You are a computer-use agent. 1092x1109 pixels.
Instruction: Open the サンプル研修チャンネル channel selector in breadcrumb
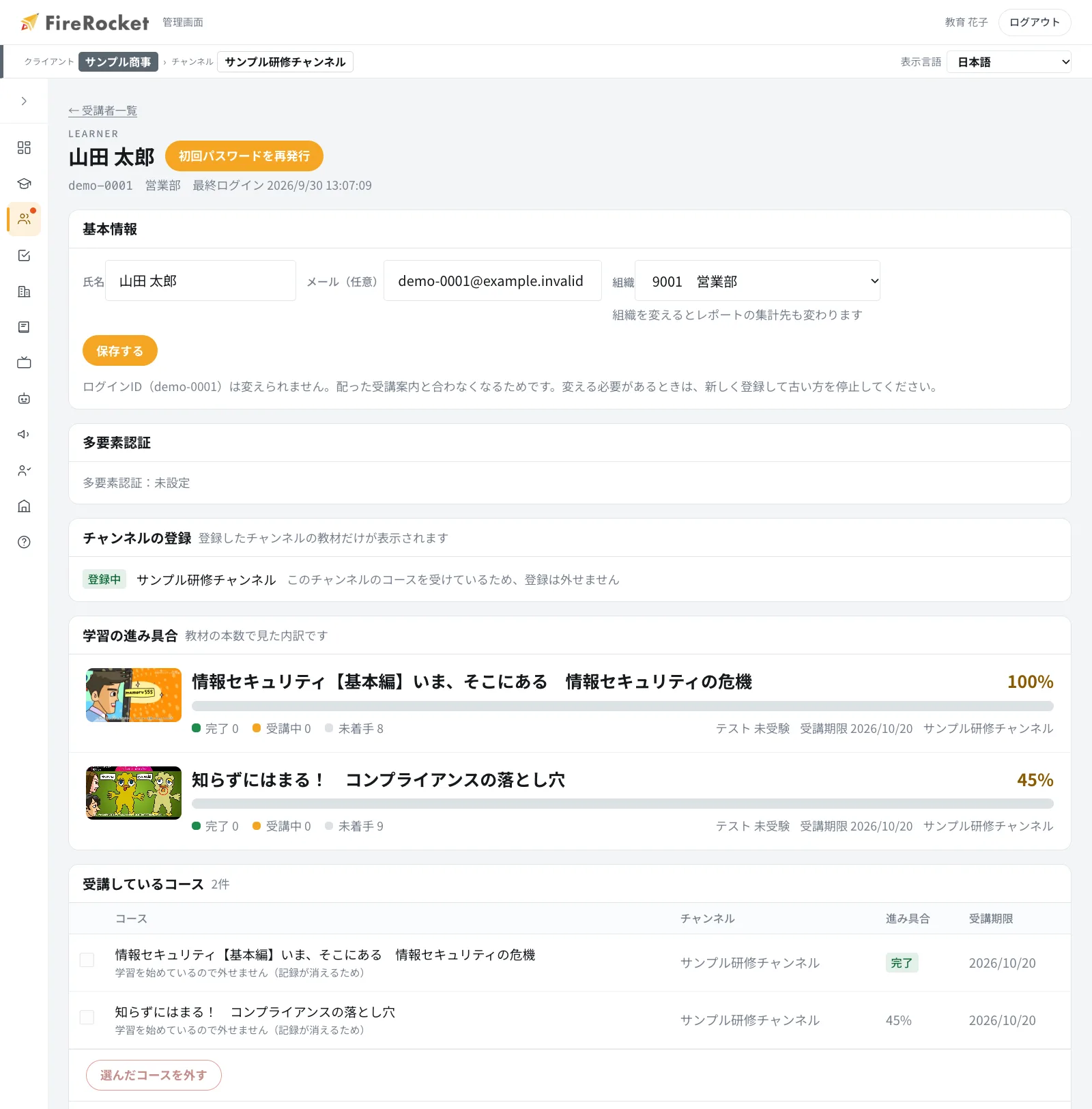(285, 61)
